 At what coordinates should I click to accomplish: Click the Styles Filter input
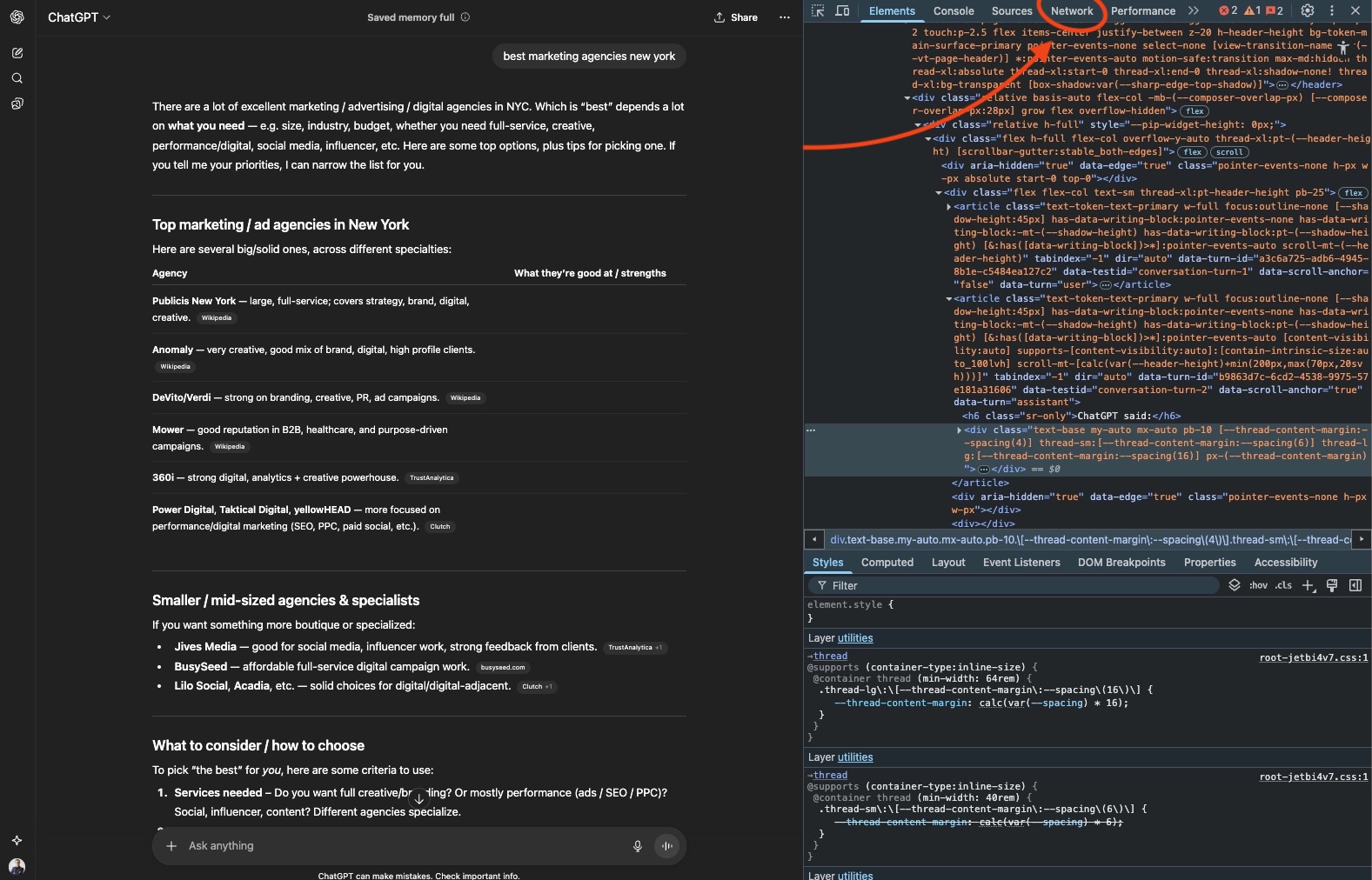[1014, 585]
